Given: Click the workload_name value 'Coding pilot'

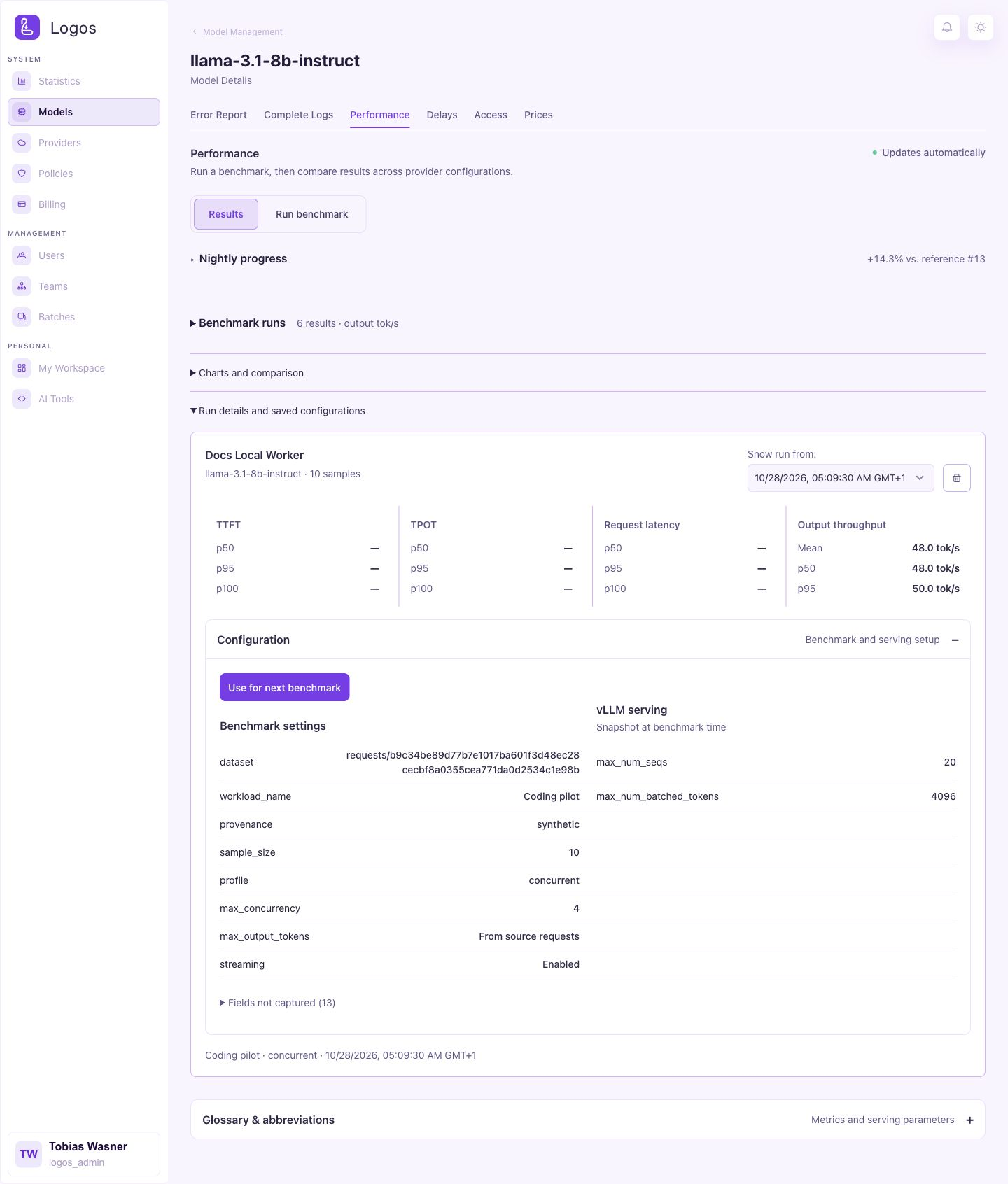Looking at the screenshot, I should [x=552, y=796].
